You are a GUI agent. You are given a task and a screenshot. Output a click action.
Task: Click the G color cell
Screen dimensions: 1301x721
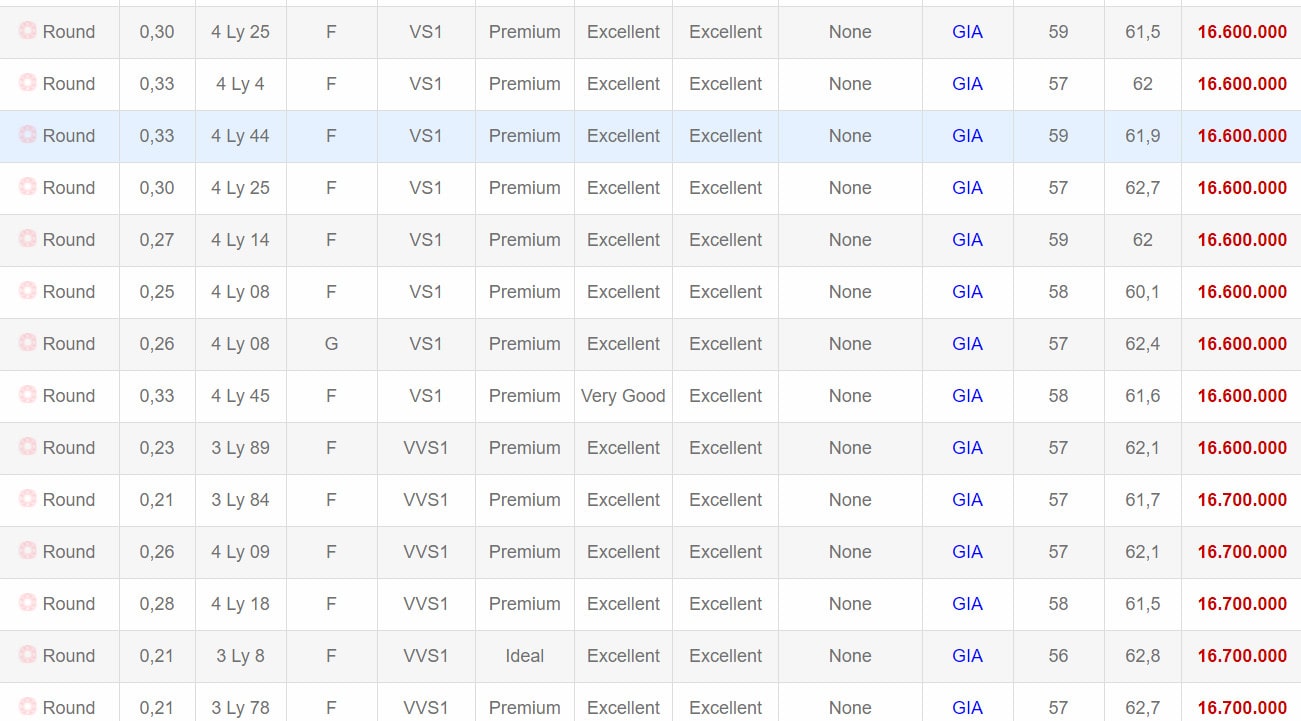(x=331, y=344)
